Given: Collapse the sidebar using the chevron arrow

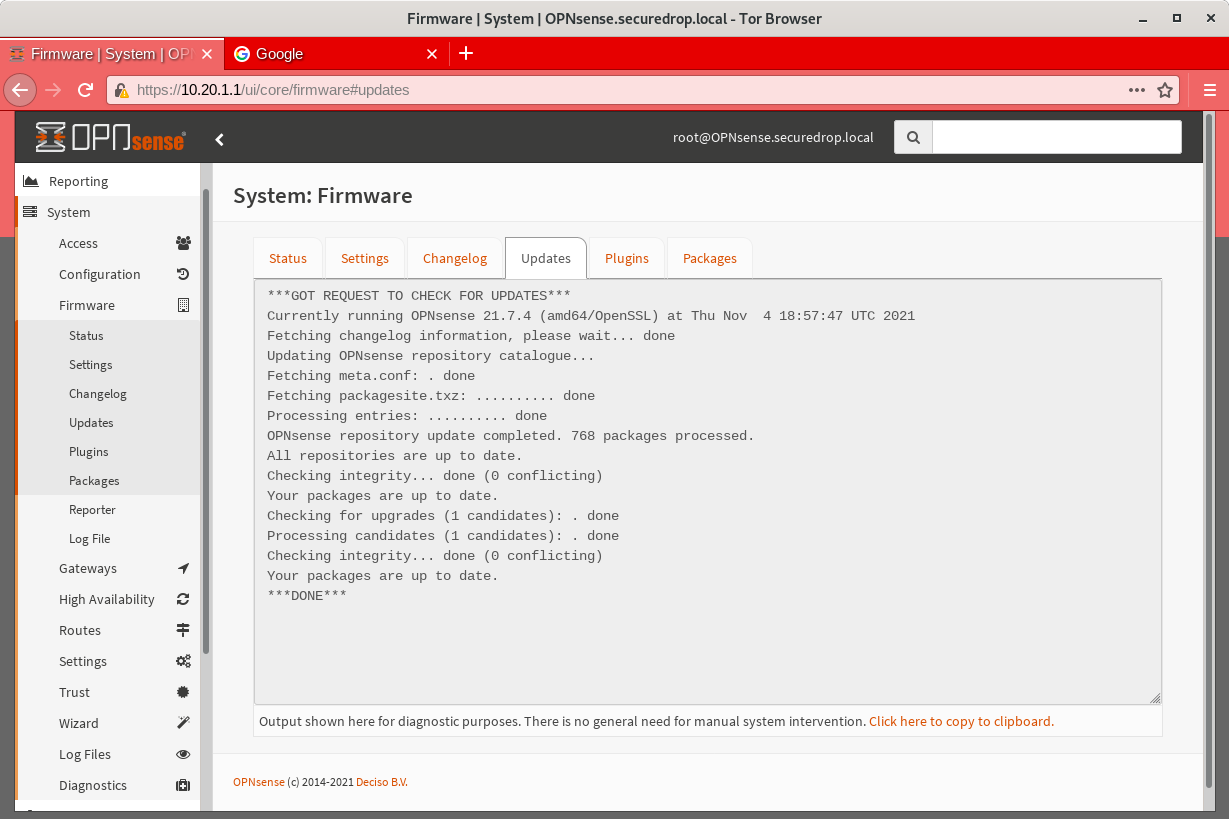Looking at the screenshot, I should tap(219, 139).
